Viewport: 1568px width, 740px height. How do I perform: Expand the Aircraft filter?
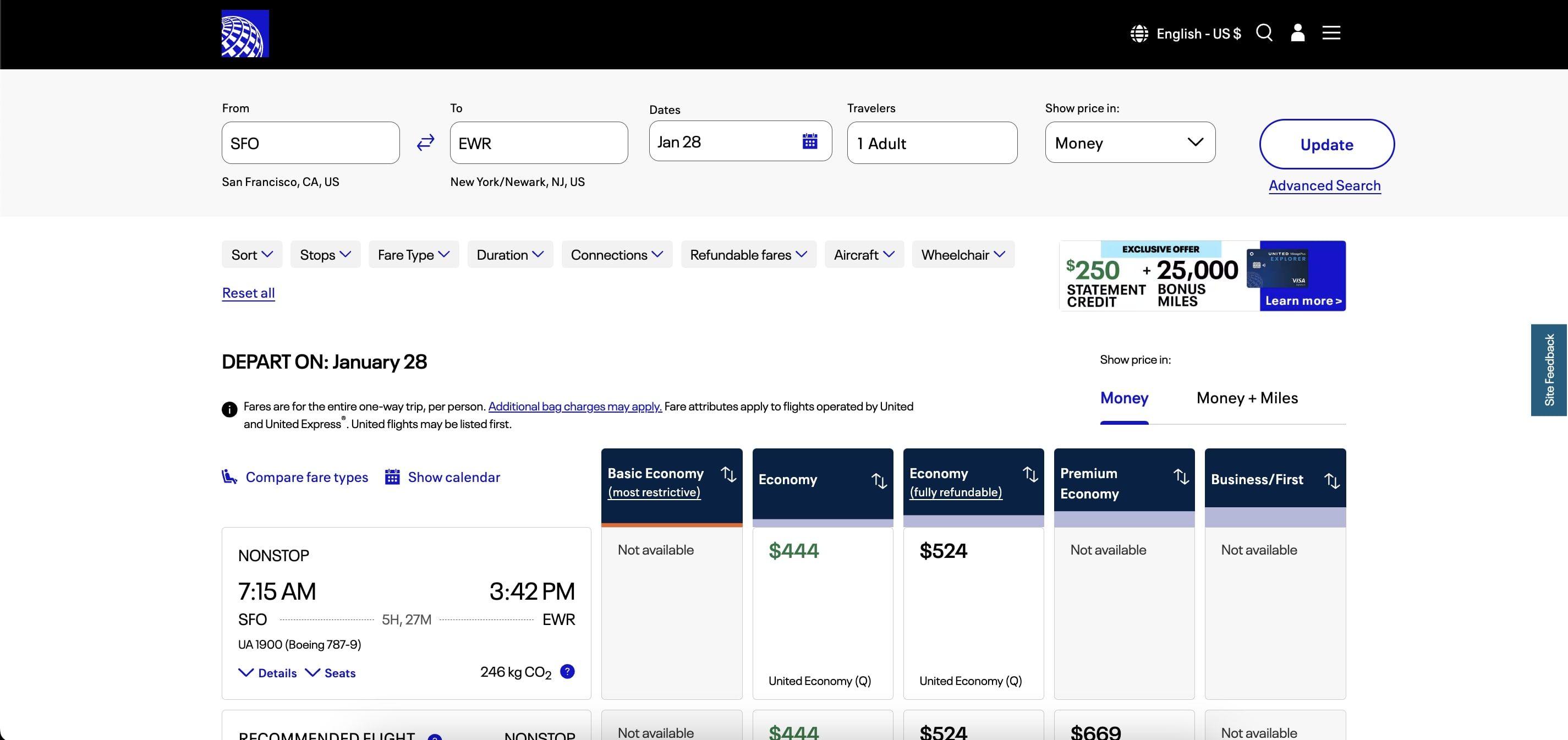click(864, 254)
